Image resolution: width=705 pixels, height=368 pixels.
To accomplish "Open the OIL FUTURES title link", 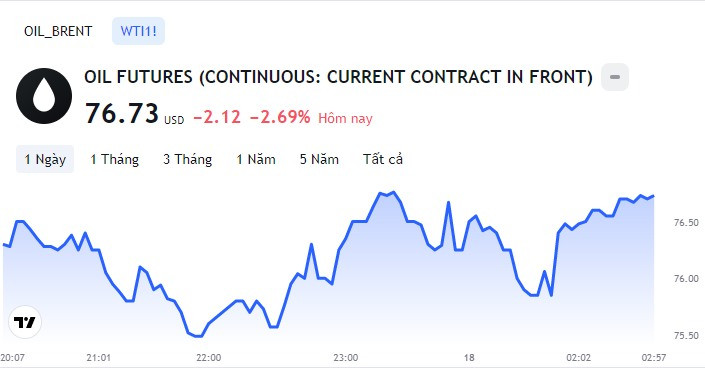I will pyautogui.click(x=339, y=77).
